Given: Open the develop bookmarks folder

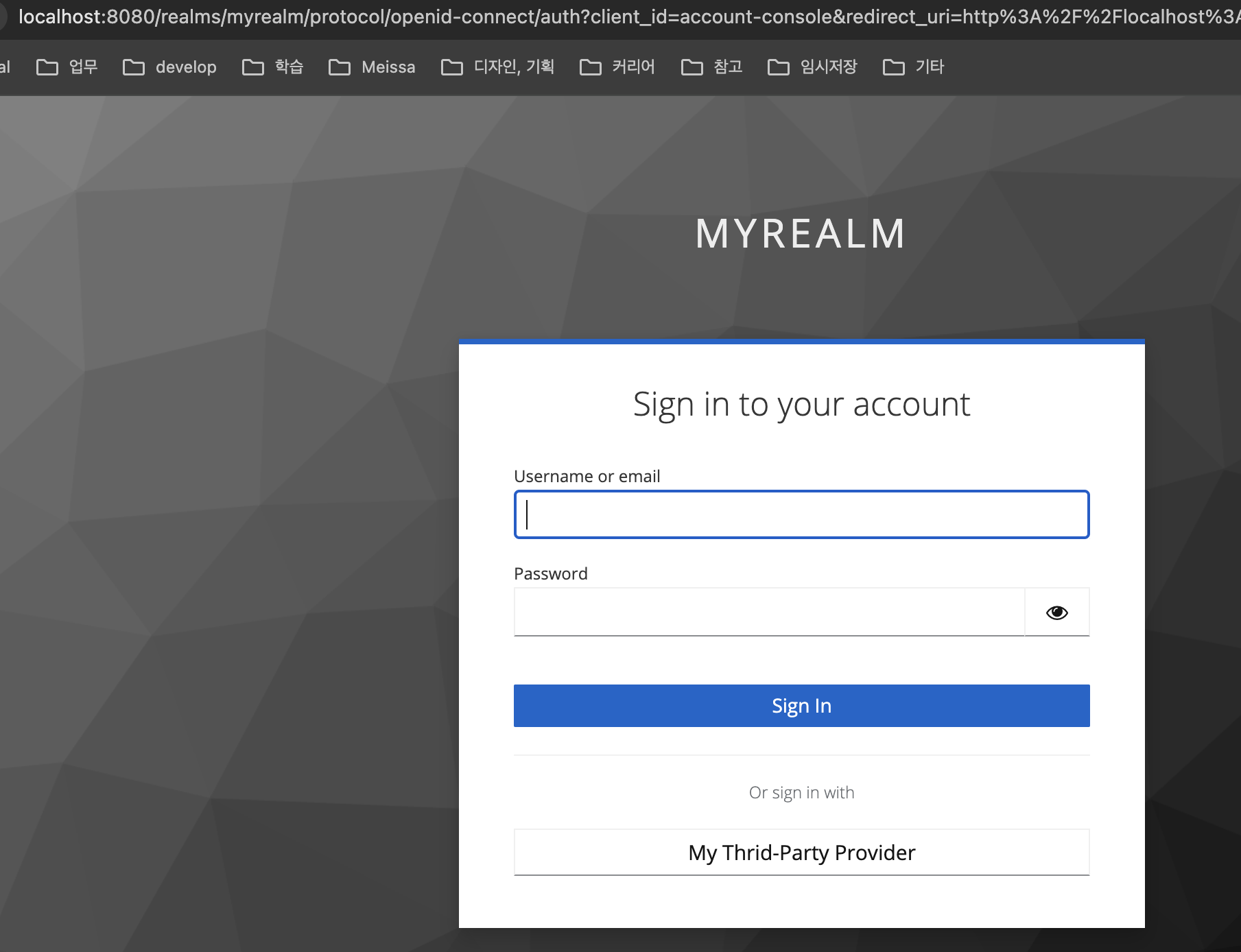Looking at the screenshot, I should click(x=169, y=67).
